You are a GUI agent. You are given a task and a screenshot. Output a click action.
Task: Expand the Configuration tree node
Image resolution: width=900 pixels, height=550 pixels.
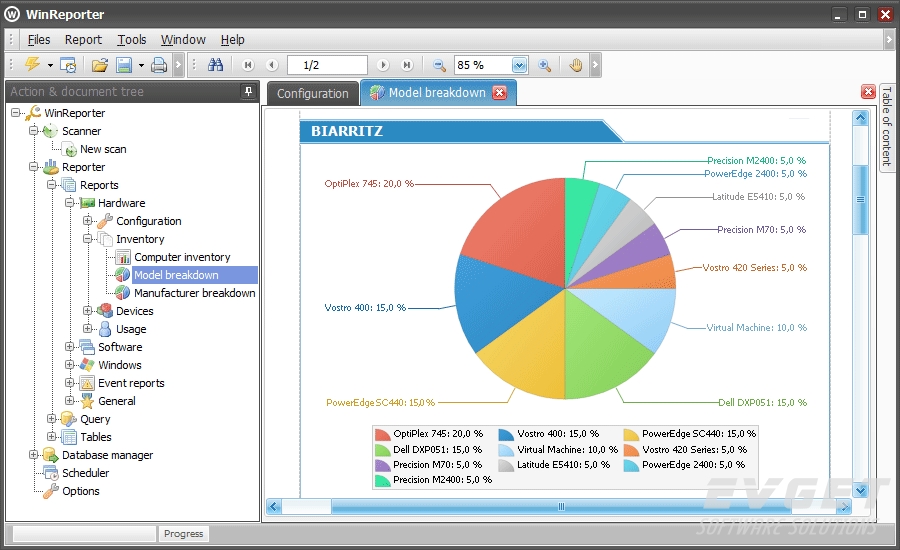tap(87, 220)
